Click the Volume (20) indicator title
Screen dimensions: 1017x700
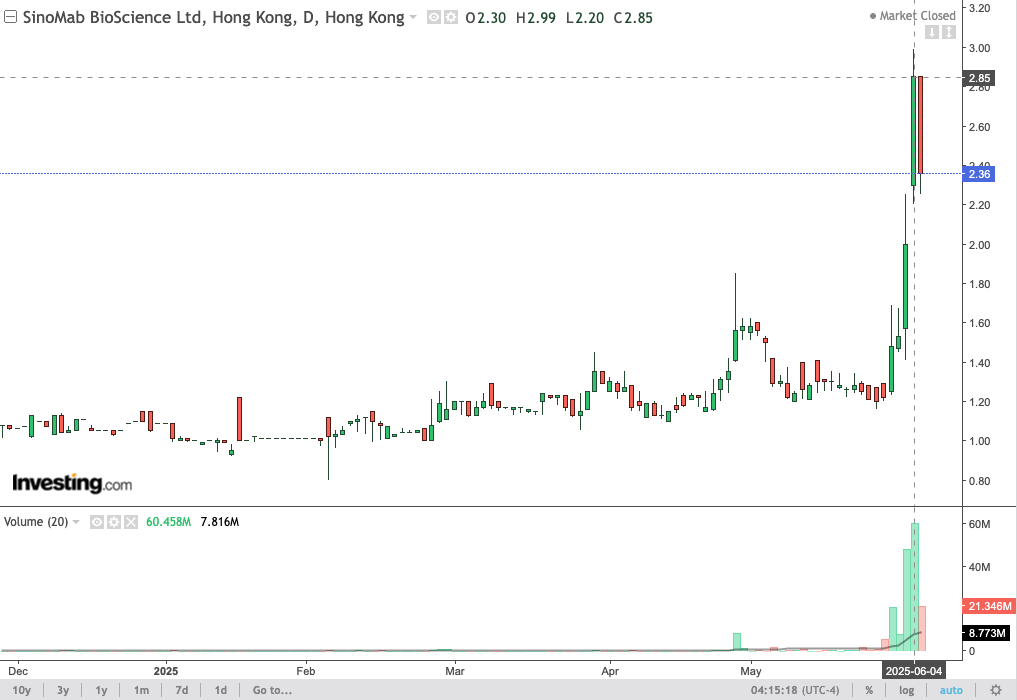[x=36, y=522]
